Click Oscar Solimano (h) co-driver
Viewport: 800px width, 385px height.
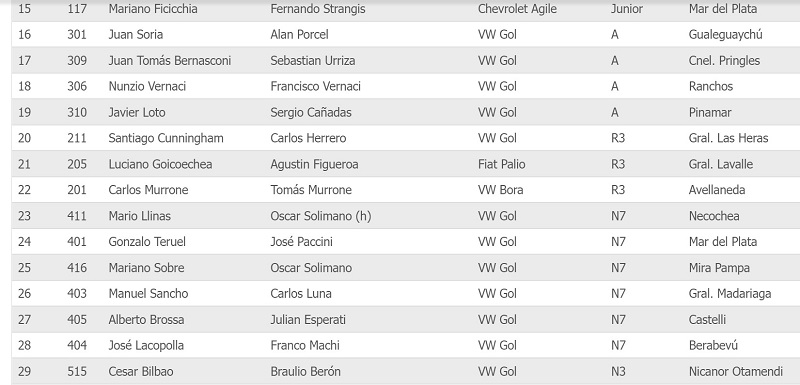click(321, 216)
